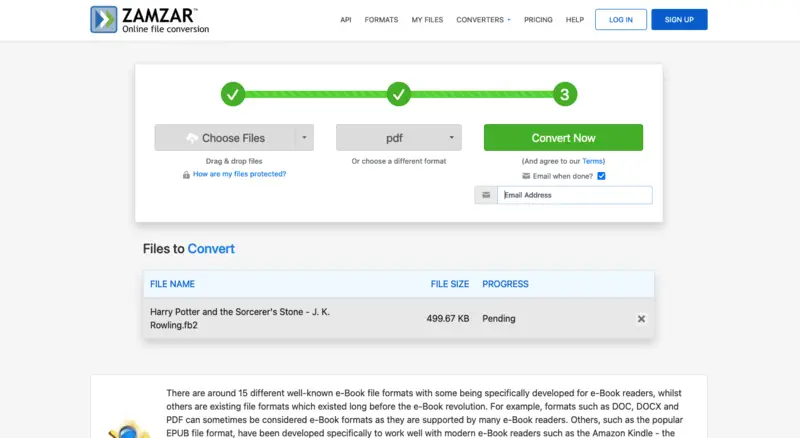Viewport: 800px width, 438px height.
Task: Open the Formats menu item
Action: coord(381,20)
